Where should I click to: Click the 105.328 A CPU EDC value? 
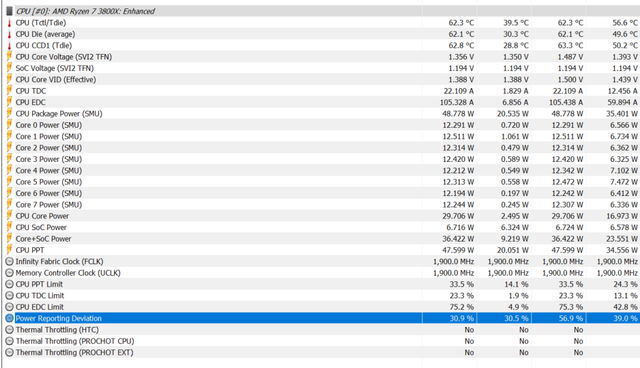[457, 102]
